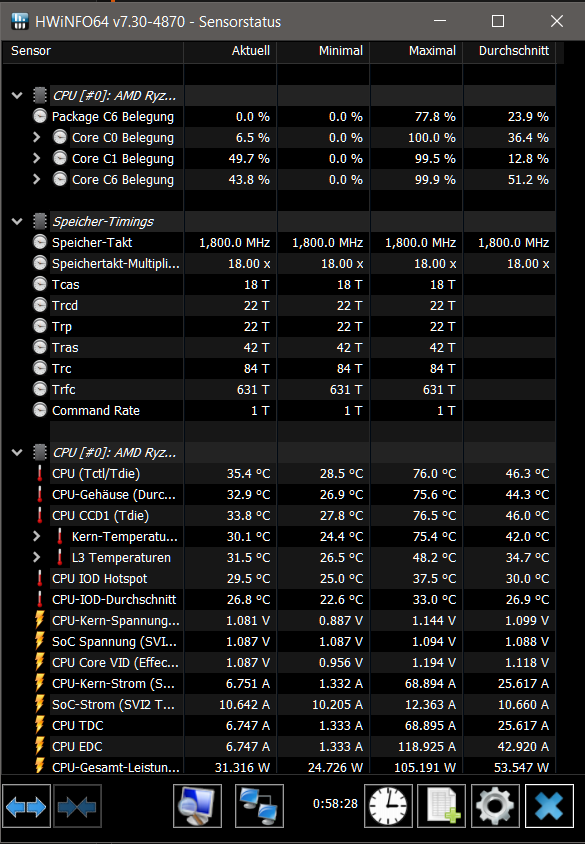This screenshot has width=585, height=844.
Task: Expand Kern-Temperatu... row
Action: click(37, 536)
